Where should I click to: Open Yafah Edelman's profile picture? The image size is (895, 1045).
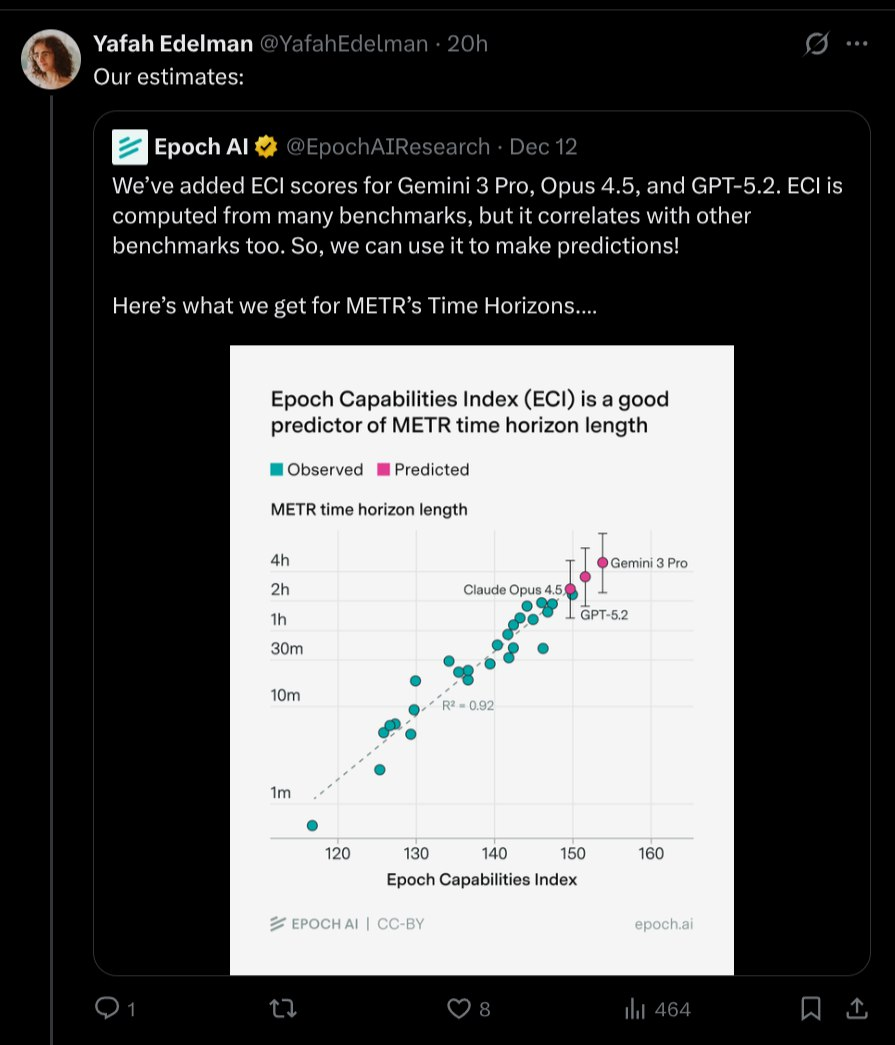coord(51,59)
